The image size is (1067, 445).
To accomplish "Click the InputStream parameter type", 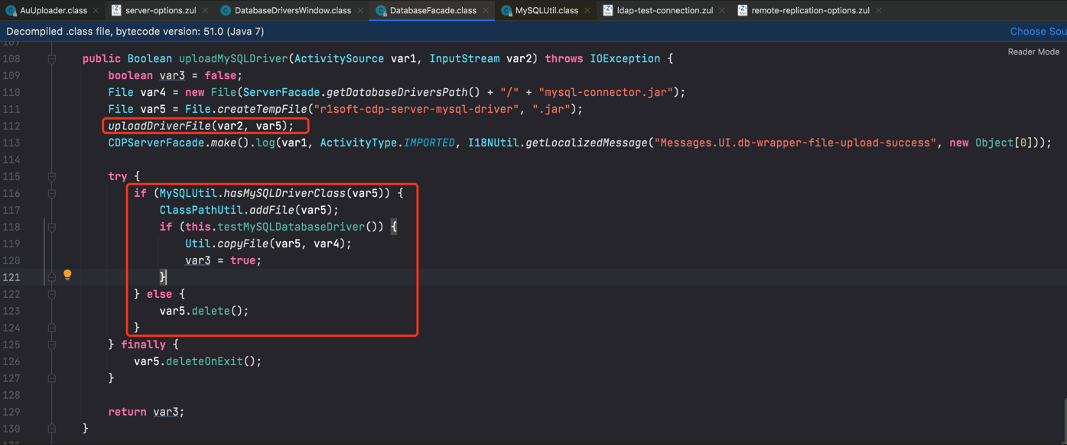I will [465, 59].
